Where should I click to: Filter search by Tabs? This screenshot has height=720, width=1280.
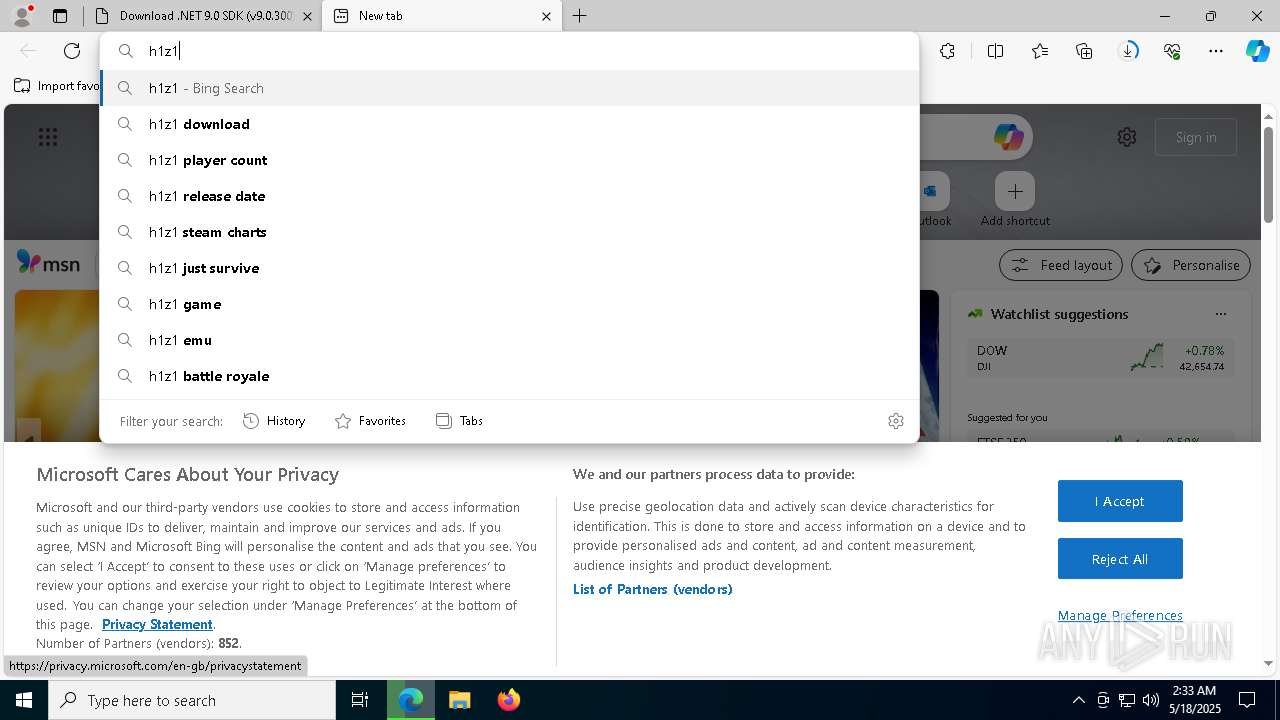tap(459, 421)
